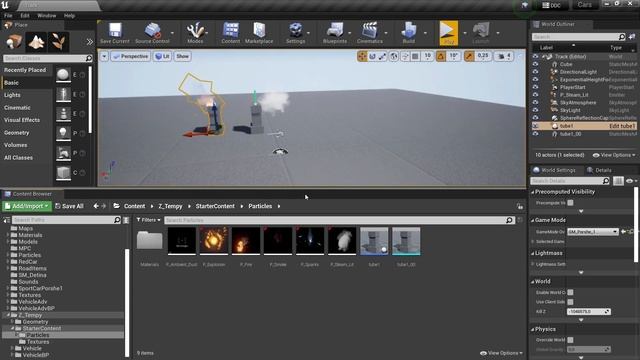The width and height of the screenshot is (640, 360).
Task: Toggle visibility of Cube actor
Action: 536,64
